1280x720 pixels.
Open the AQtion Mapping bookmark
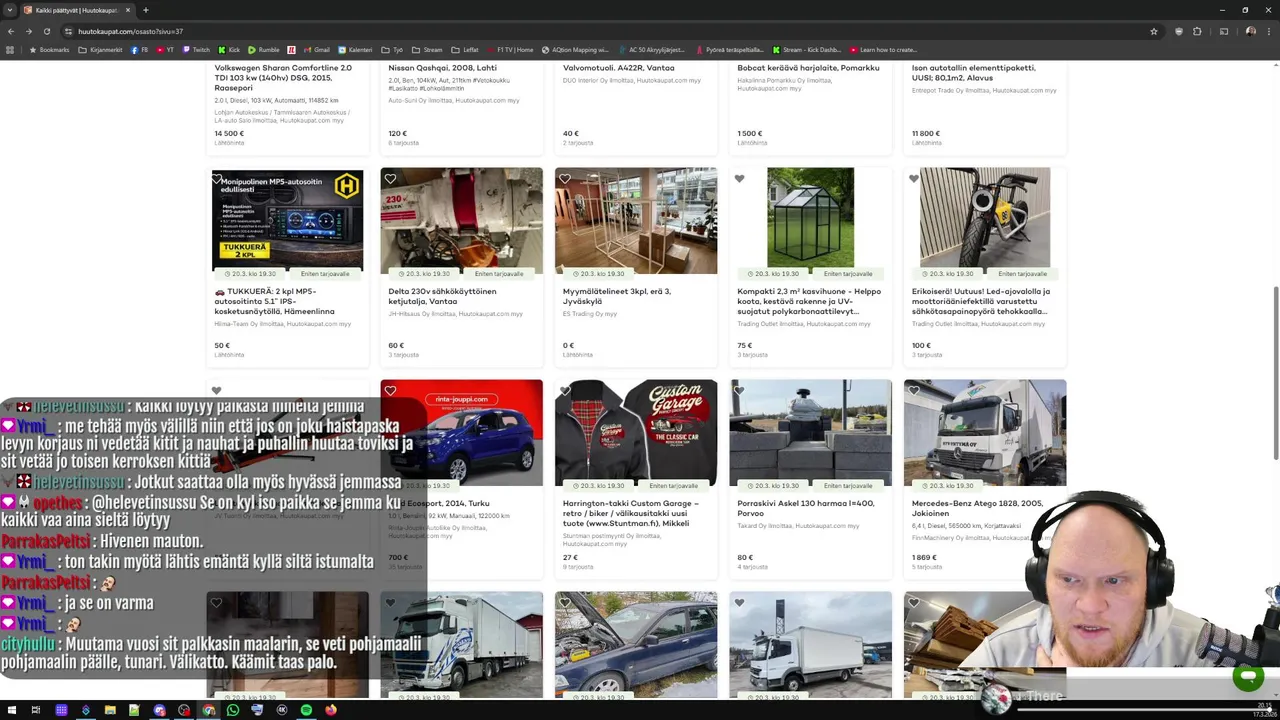point(575,49)
